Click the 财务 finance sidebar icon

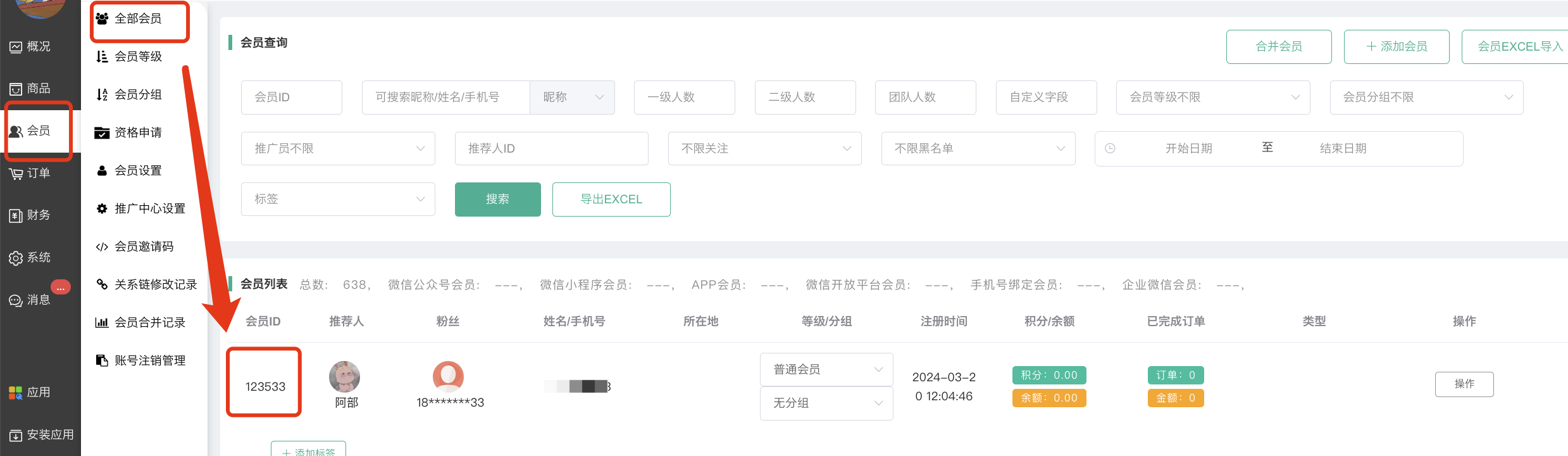(16, 215)
